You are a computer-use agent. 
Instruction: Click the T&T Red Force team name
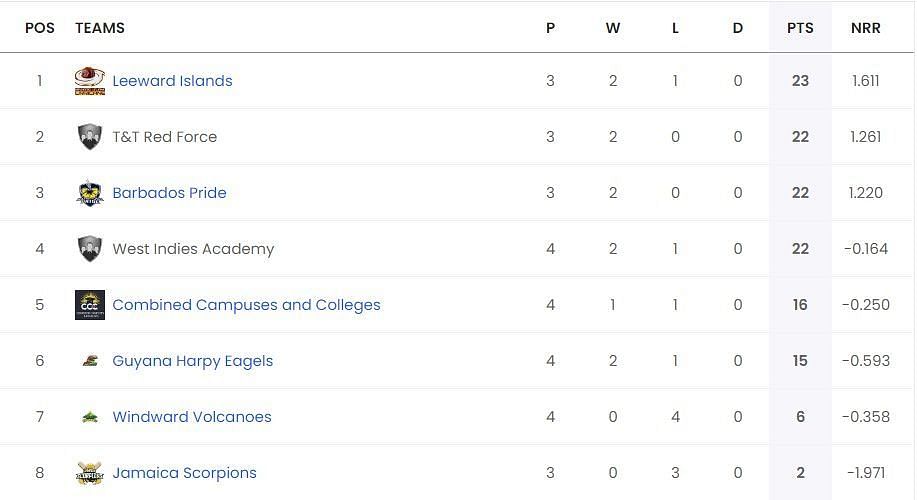[164, 137]
